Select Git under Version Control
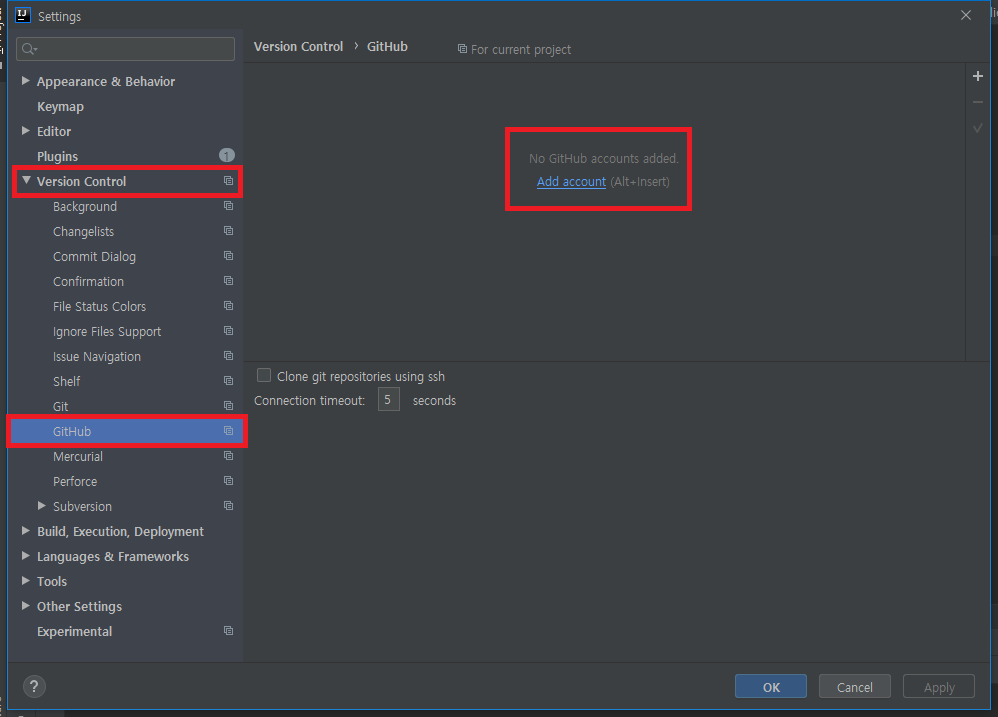The height and width of the screenshot is (717, 998). 60,407
